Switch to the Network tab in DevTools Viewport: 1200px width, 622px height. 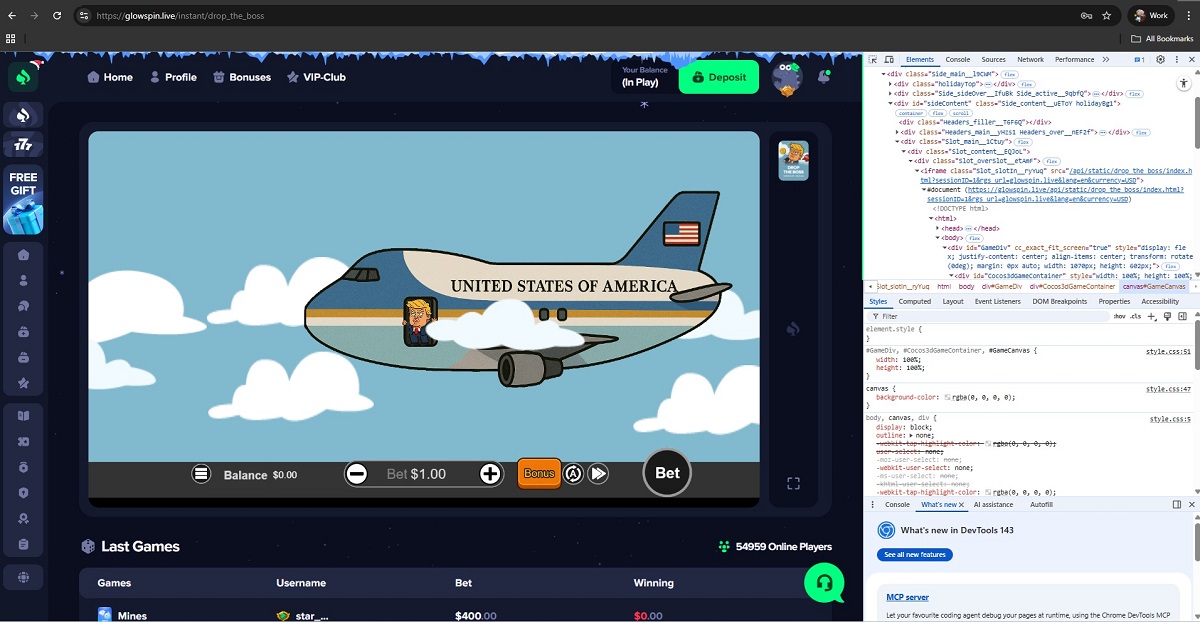click(1030, 60)
